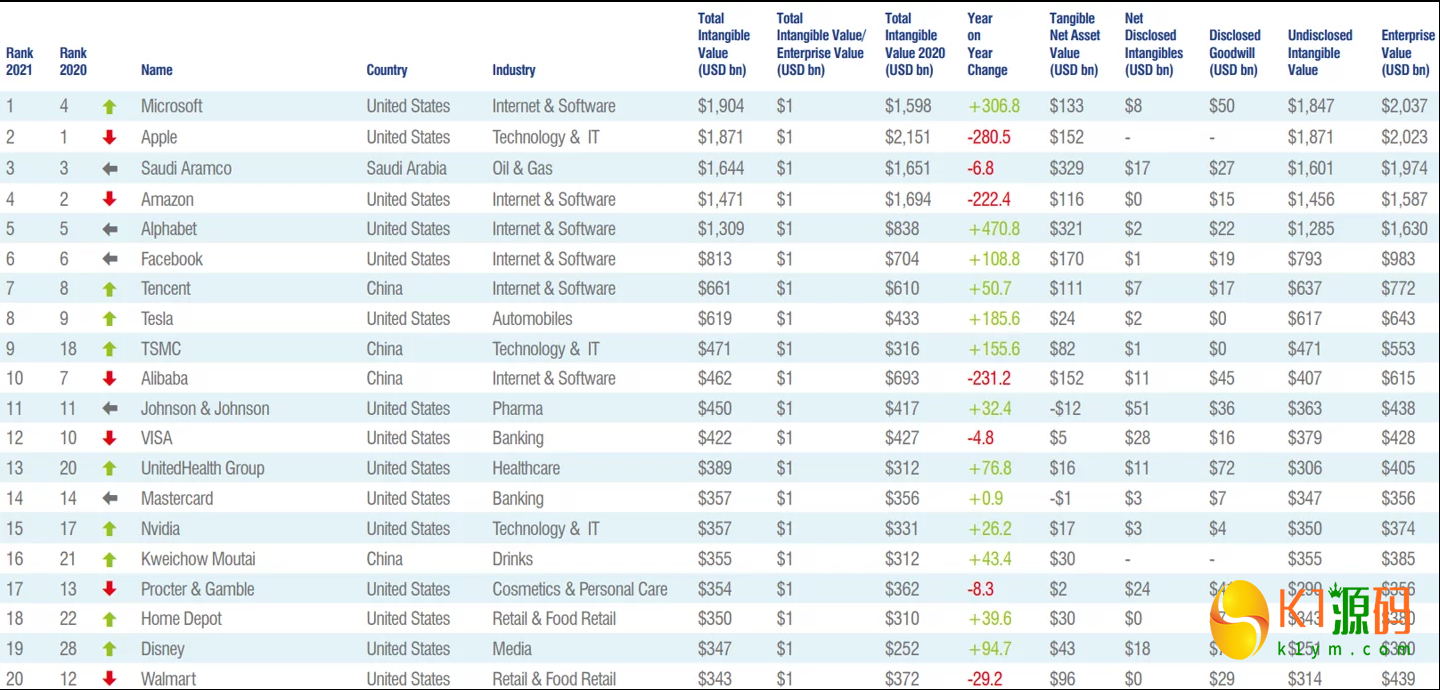Image resolution: width=1440 pixels, height=690 pixels.
Task: Click the red down arrow beside Amazon
Action: [x=110, y=199]
